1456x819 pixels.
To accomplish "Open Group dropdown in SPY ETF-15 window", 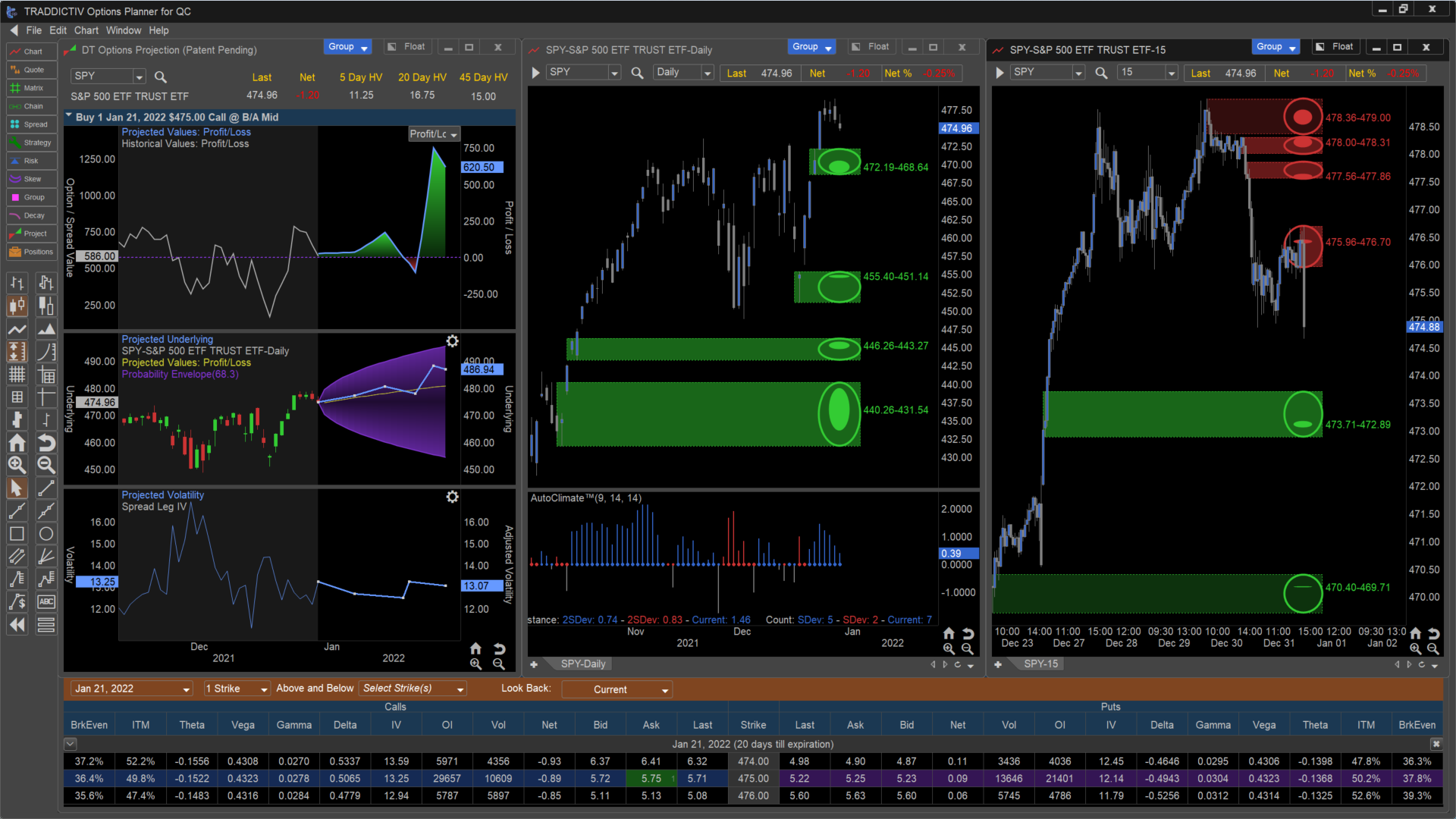I will [1276, 47].
